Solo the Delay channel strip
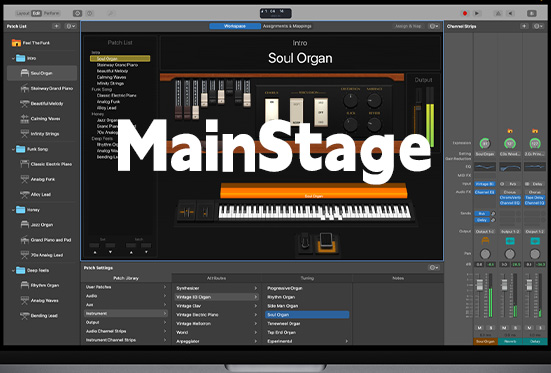Image resolution: width=551 pixels, height=373 pixels. tap(540, 328)
